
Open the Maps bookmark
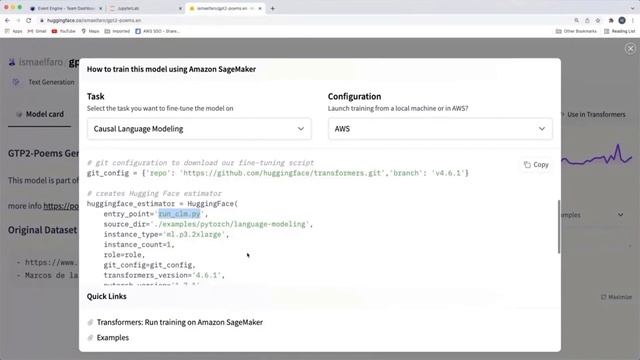pyautogui.click(x=90, y=31)
